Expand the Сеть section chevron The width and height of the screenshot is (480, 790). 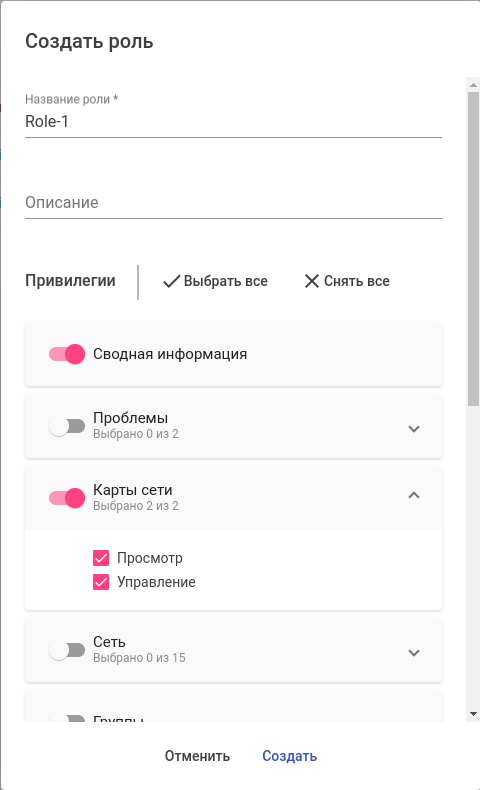[x=414, y=652]
